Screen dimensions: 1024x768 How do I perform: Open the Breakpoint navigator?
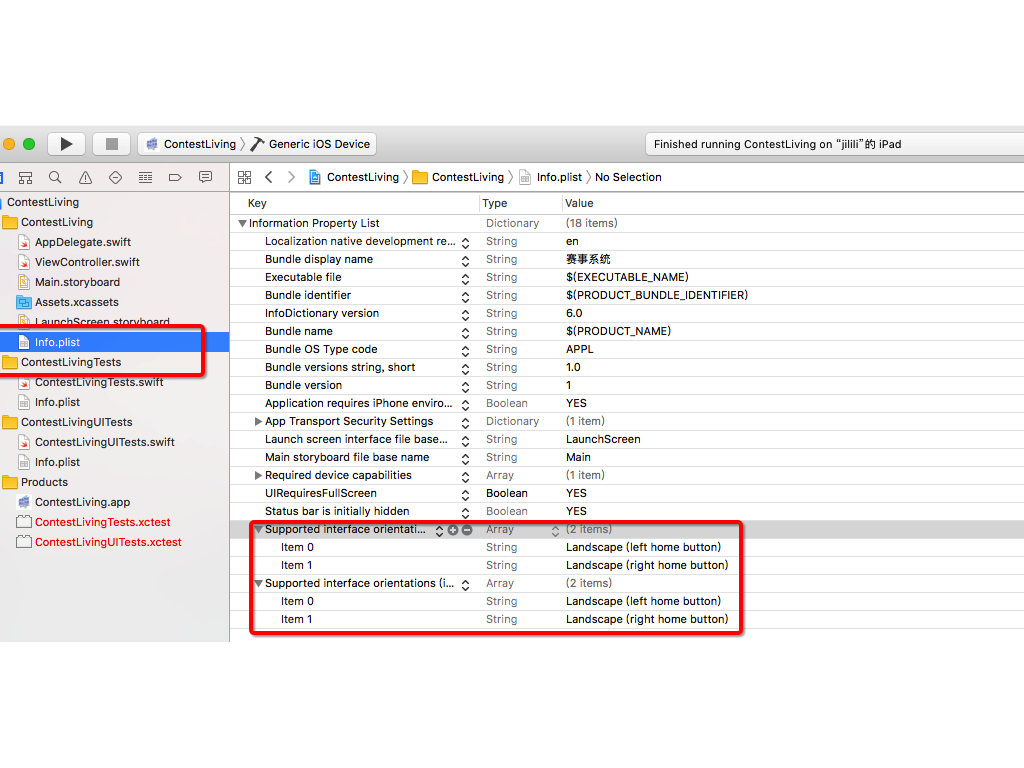click(x=176, y=177)
